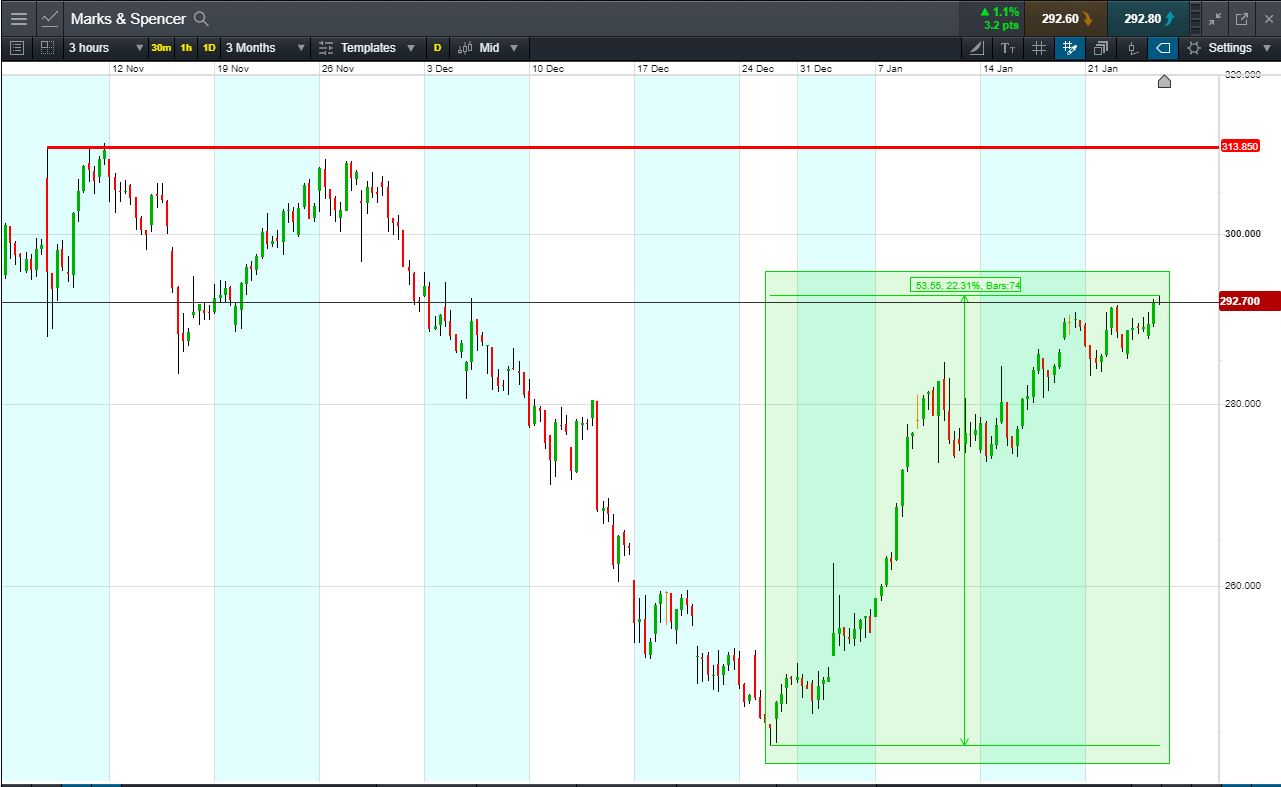Open the list panel icon in toolbar
Viewport: 1281px width, 787px height.
point(17,47)
